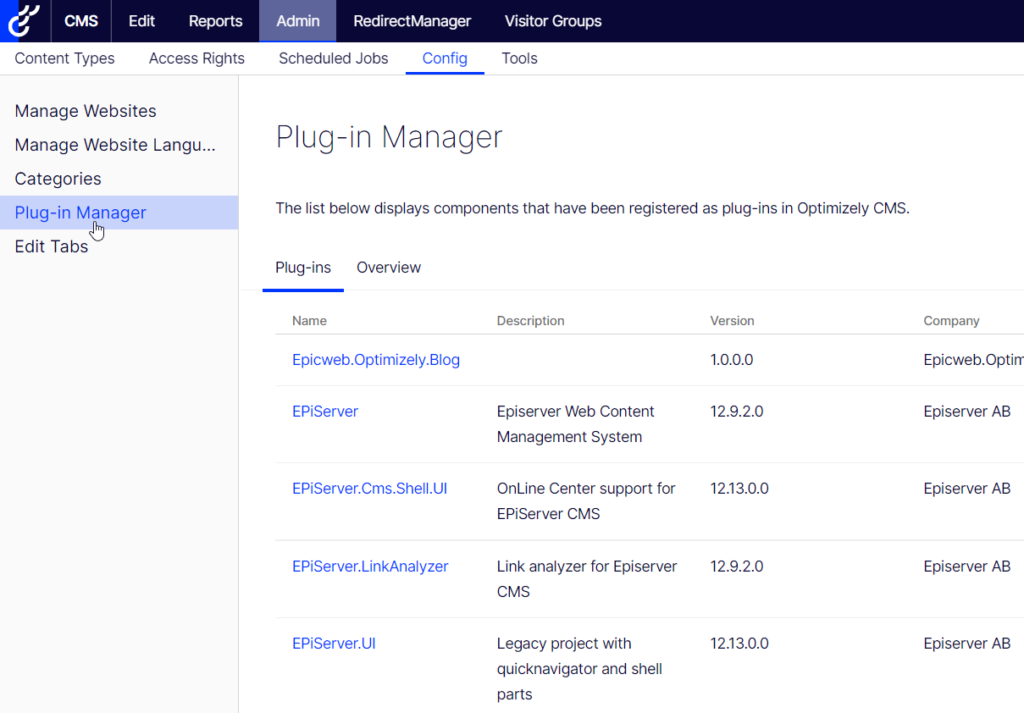
Task: Click version 1.0.0.0 in Epicweb.Optimizely.Blog row
Action: [731, 360]
